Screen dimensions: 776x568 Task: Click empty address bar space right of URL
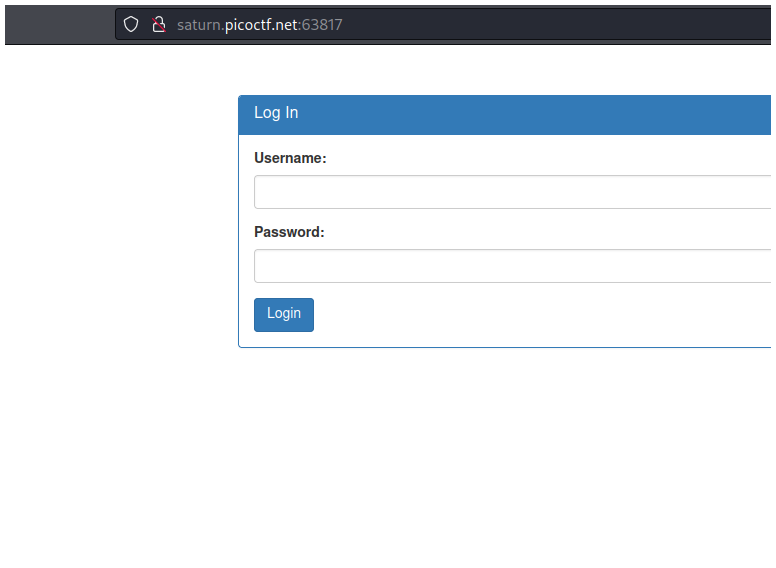(550, 25)
